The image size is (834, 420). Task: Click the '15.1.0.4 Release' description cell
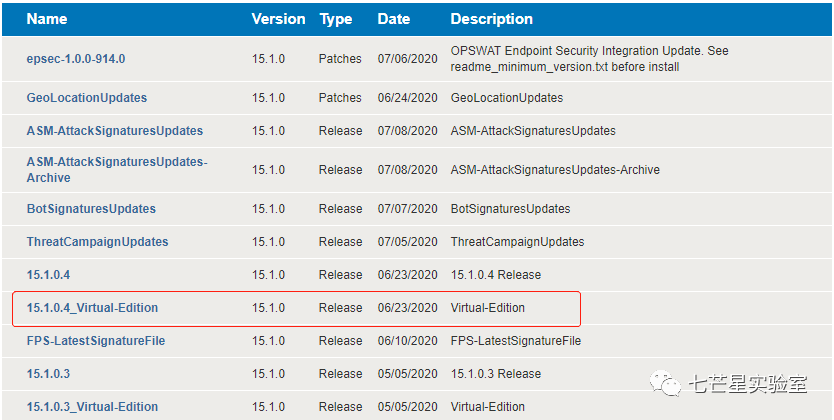click(x=496, y=275)
